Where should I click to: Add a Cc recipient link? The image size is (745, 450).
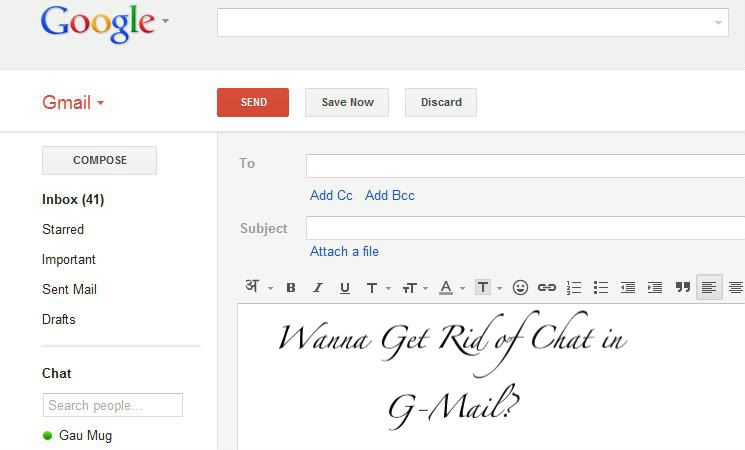pos(331,195)
